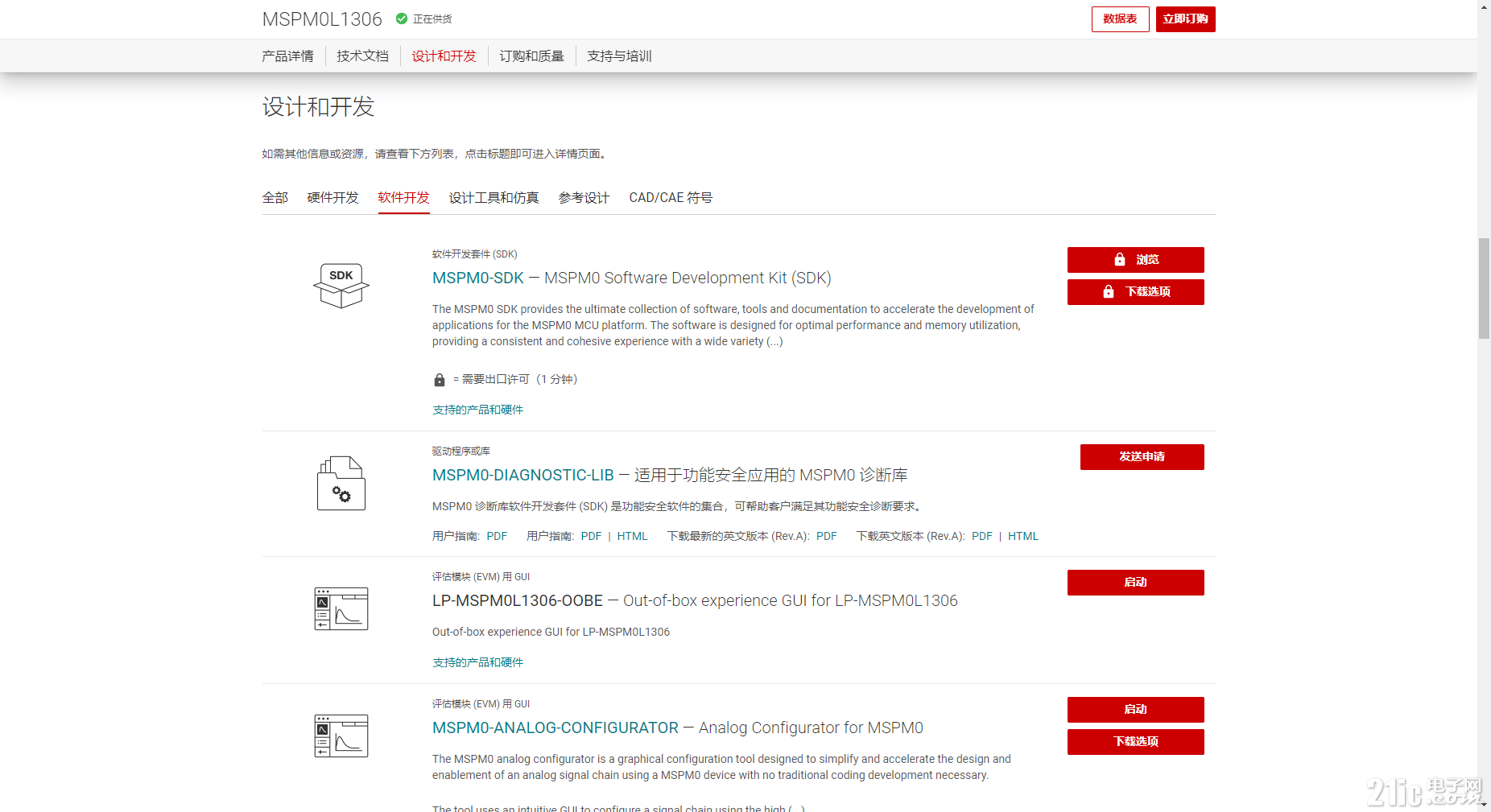The image size is (1491, 812).
Task: Click the 驱动程序或库 category label
Action: coord(461,451)
